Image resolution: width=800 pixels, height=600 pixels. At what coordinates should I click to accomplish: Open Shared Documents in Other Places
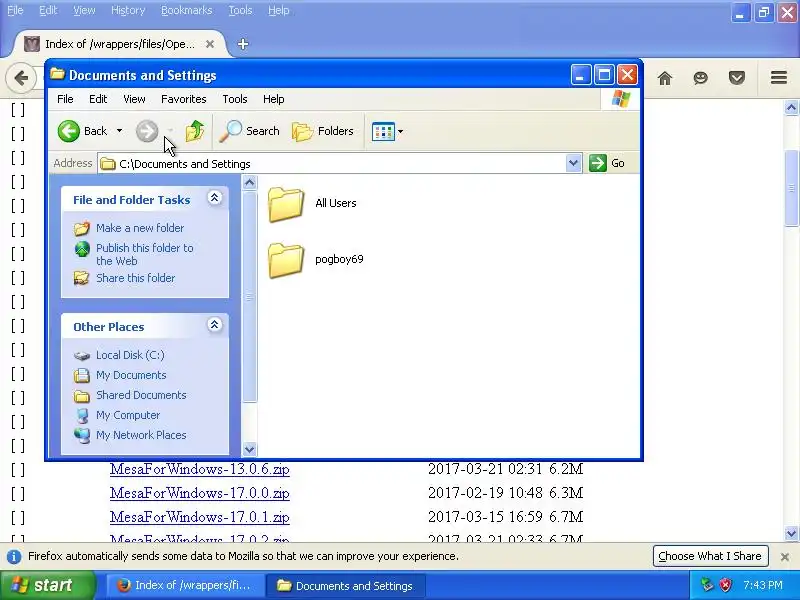tap(141, 395)
